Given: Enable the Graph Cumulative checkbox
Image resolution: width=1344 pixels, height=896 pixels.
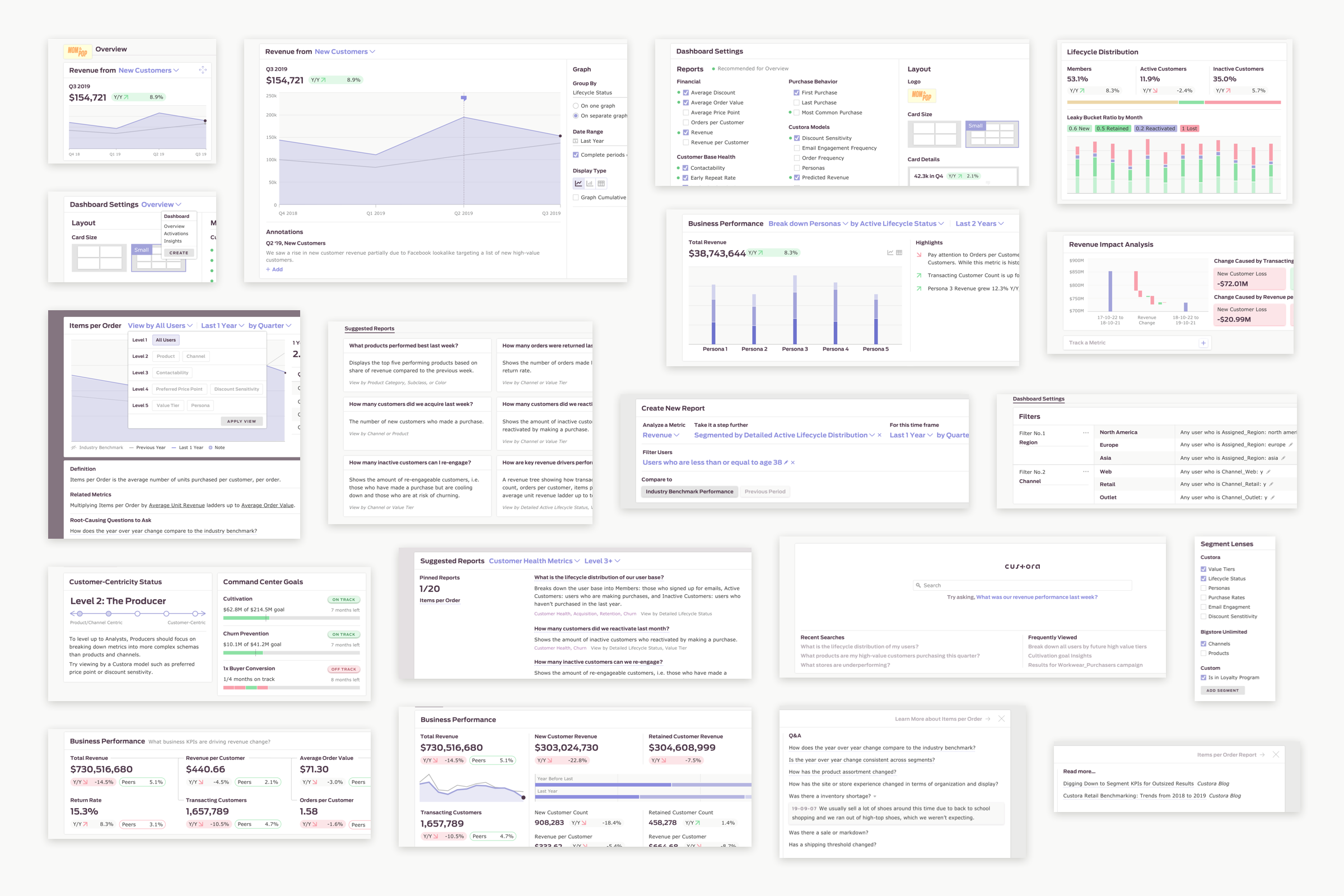Looking at the screenshot, I should pyautogui.click(x=576, y=198).
